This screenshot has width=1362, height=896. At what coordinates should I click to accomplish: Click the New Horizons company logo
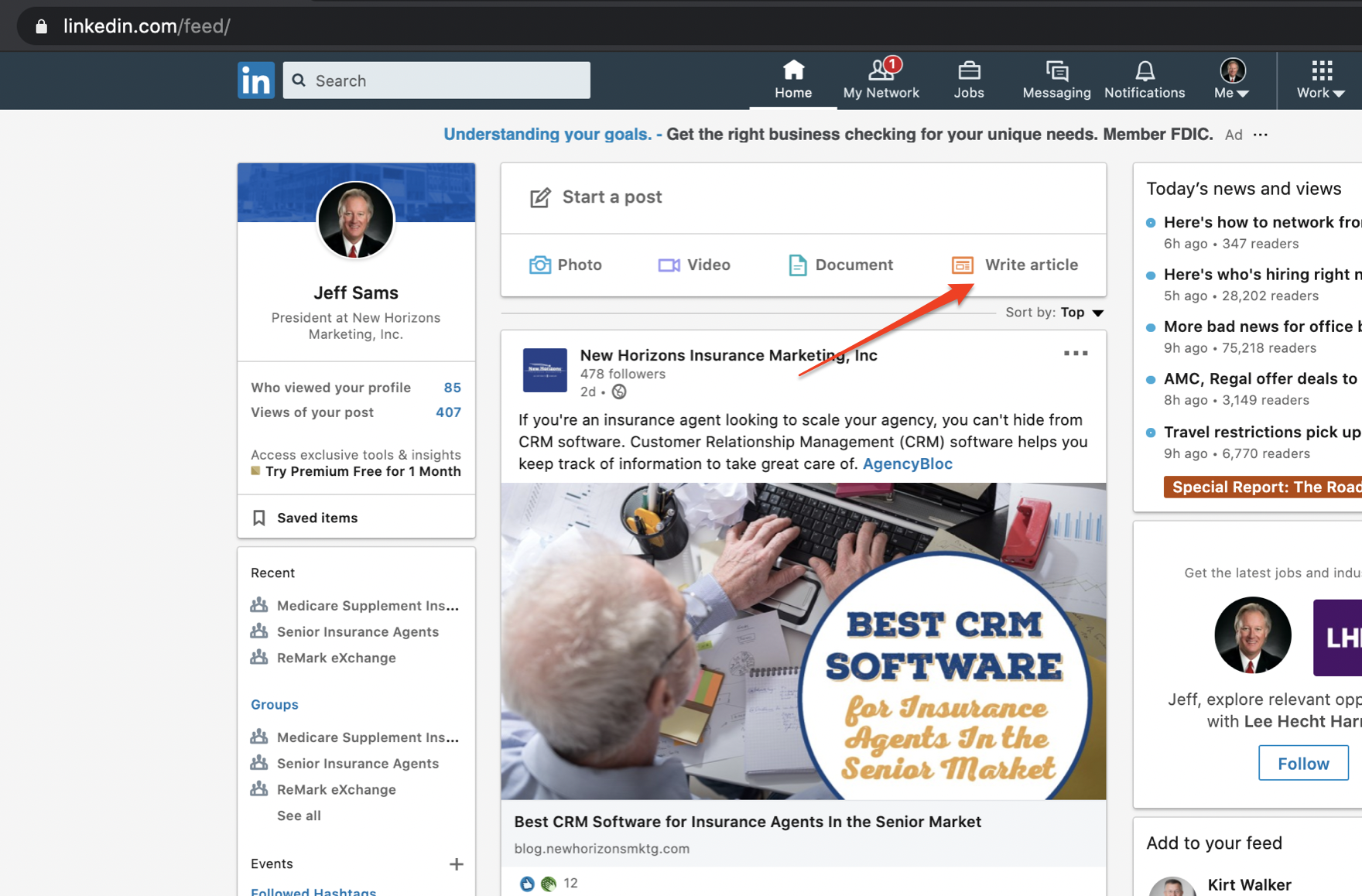pyautogui.click(x=545, y=370)
